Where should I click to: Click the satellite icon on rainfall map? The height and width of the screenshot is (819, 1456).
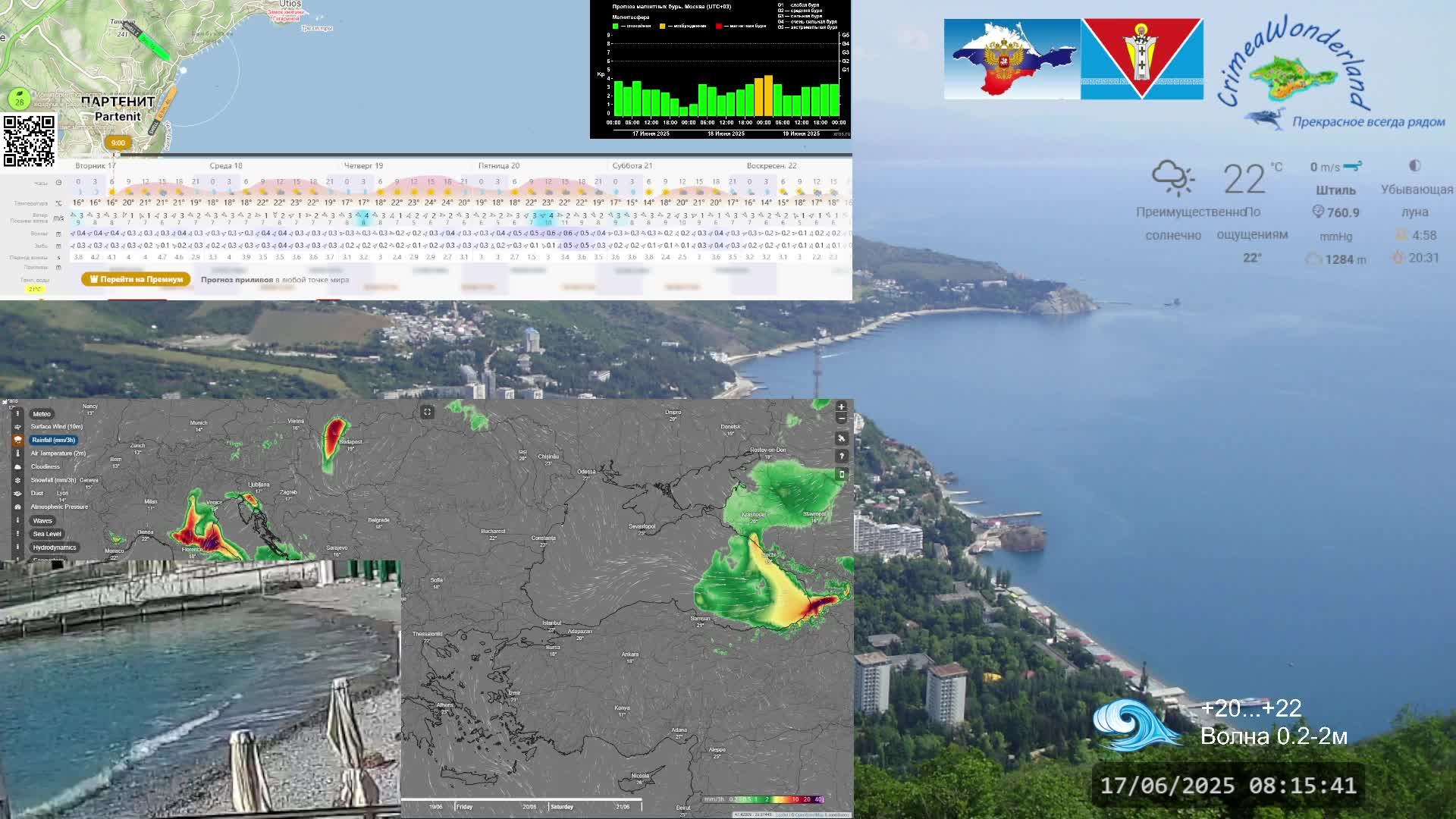pyautogui.click(x=841, y=438)
